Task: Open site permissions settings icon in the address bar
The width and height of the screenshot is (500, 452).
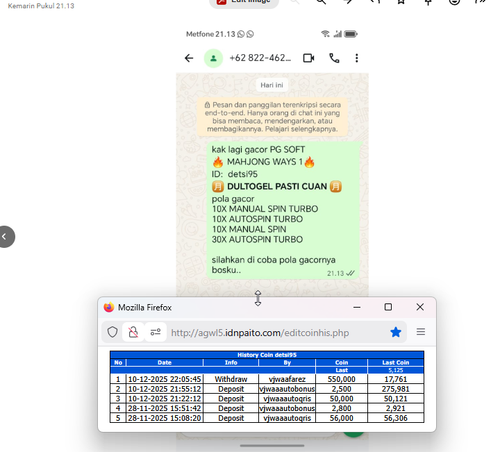Action: click(x=155, y=332)
